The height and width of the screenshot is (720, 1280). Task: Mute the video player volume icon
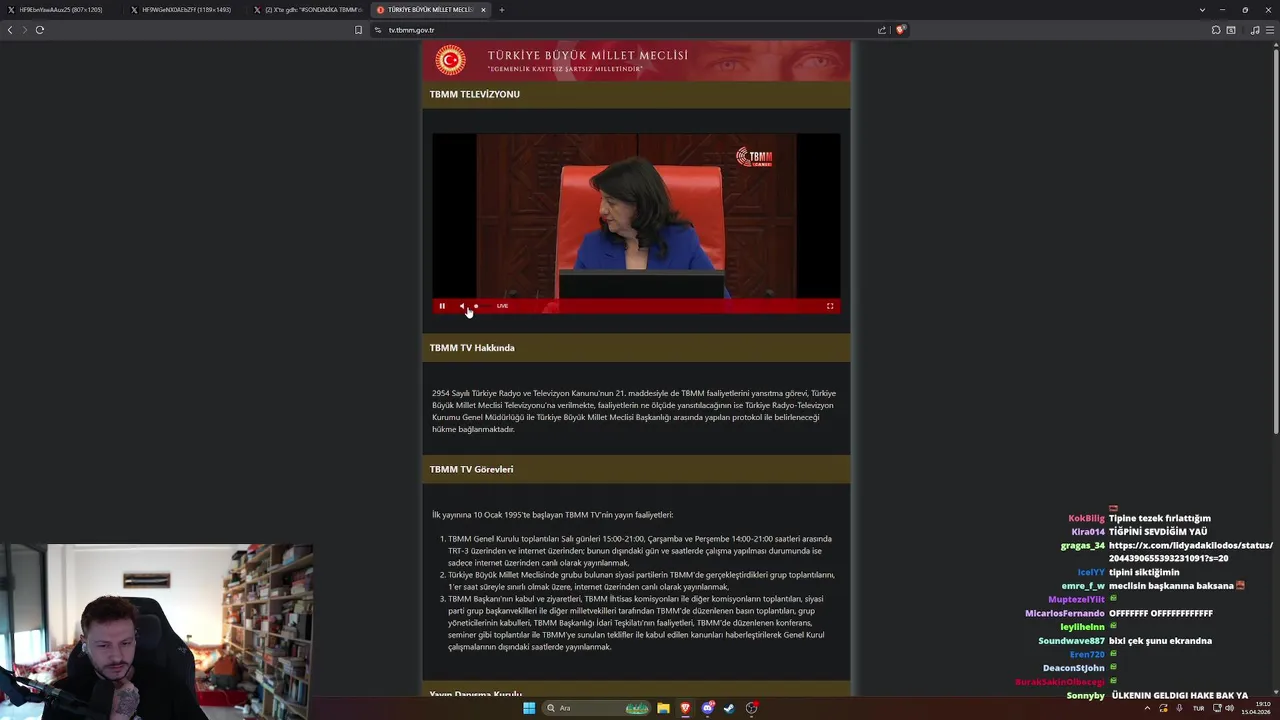462,306
